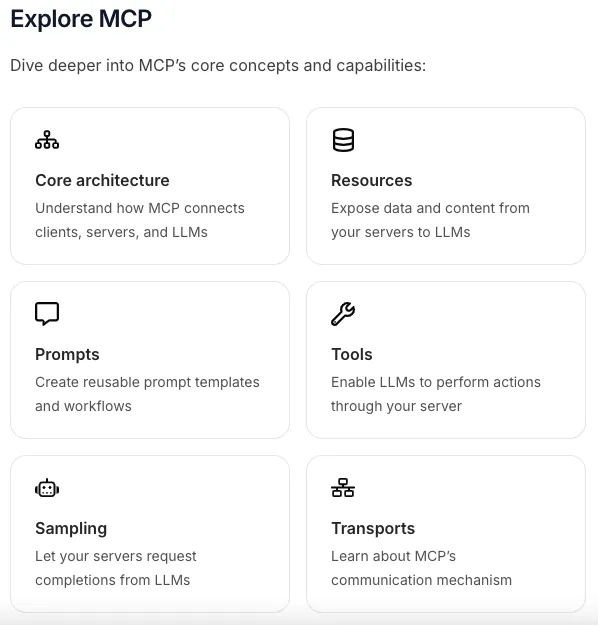Screen dimensions: 609x625
Task: Open the Core architecture card title
Action: pos(102,181)
